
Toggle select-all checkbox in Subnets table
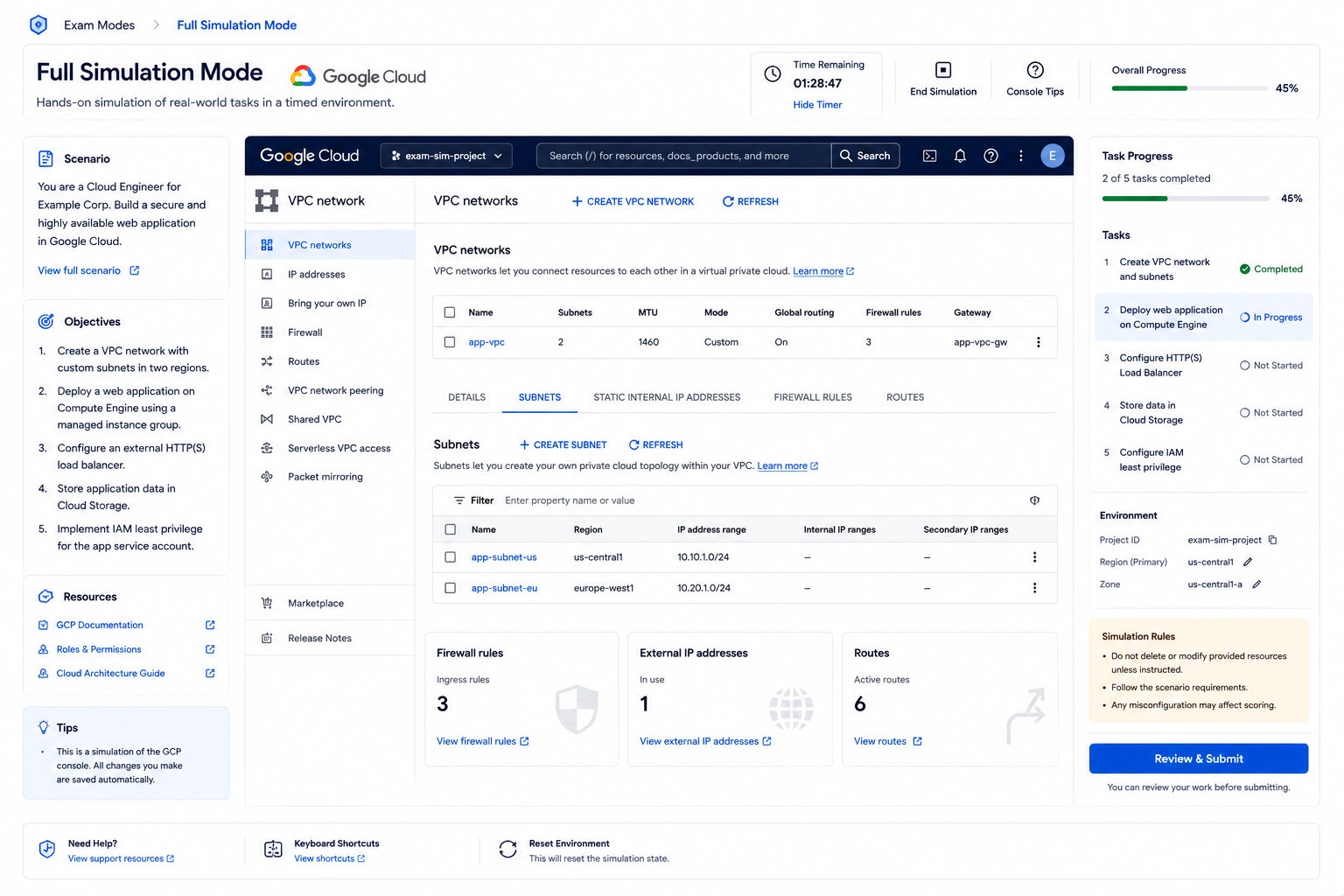[x=451, y=529]
